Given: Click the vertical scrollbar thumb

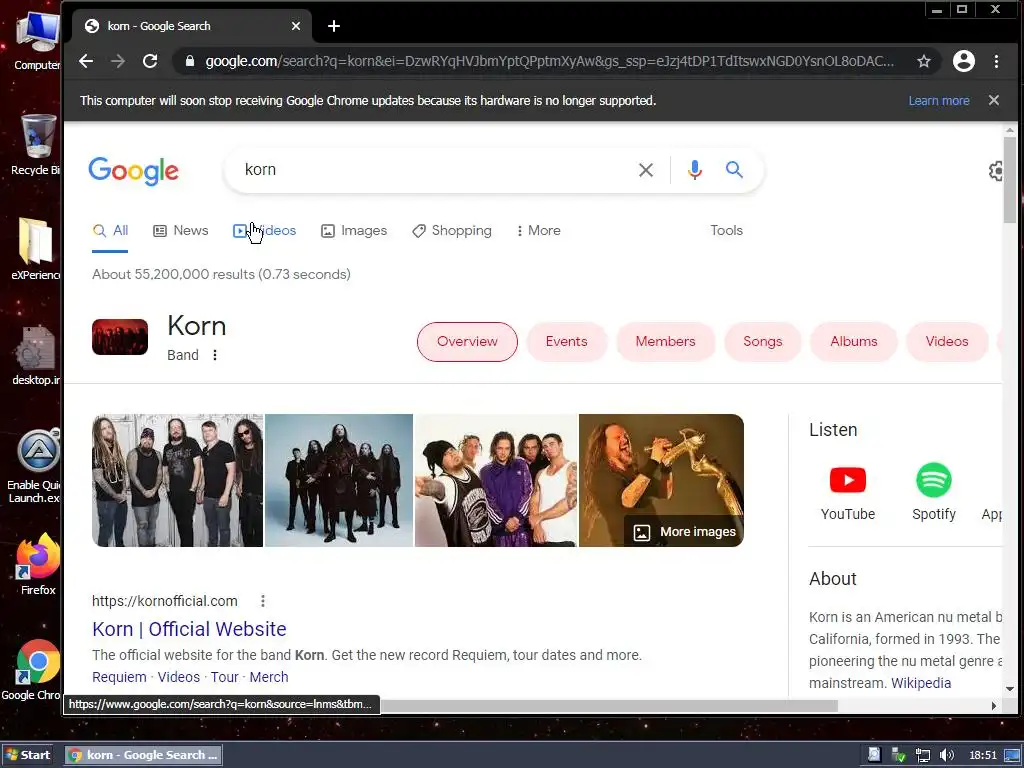Looking at the screenshot, I should pos(1010,180).
